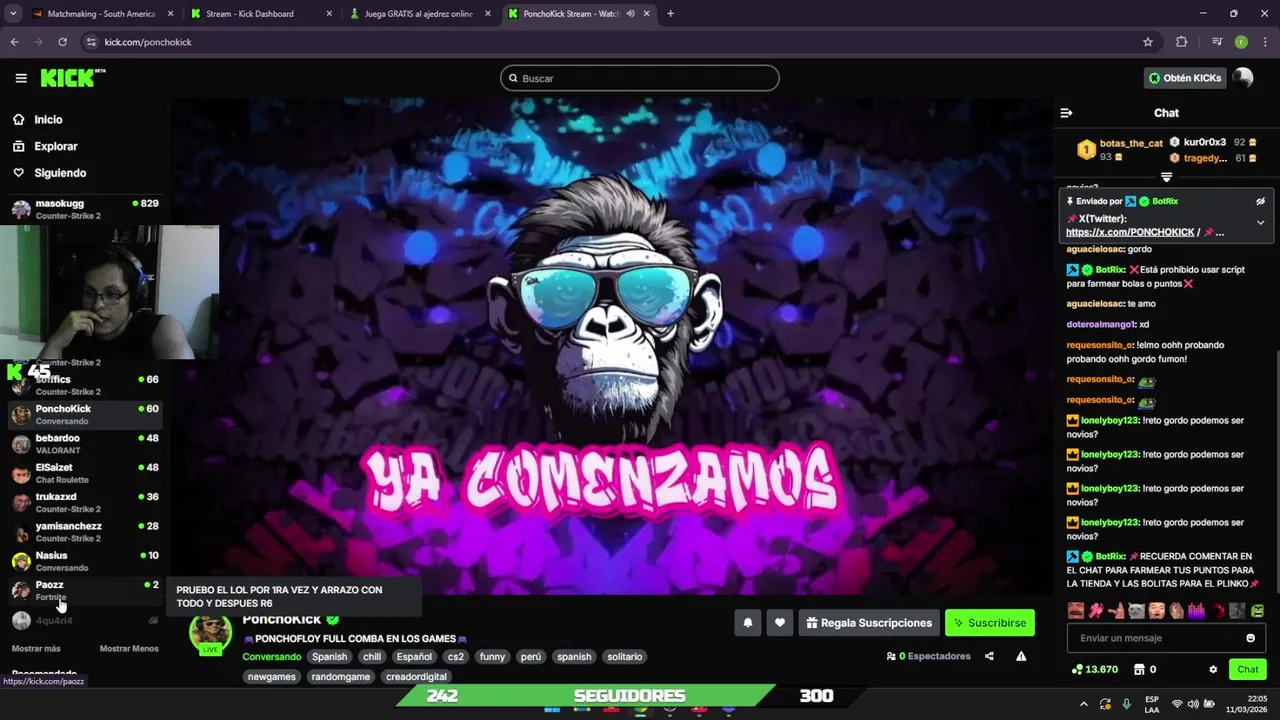
Task: Click Regala Suscripciones button
Action: [868, 623]
